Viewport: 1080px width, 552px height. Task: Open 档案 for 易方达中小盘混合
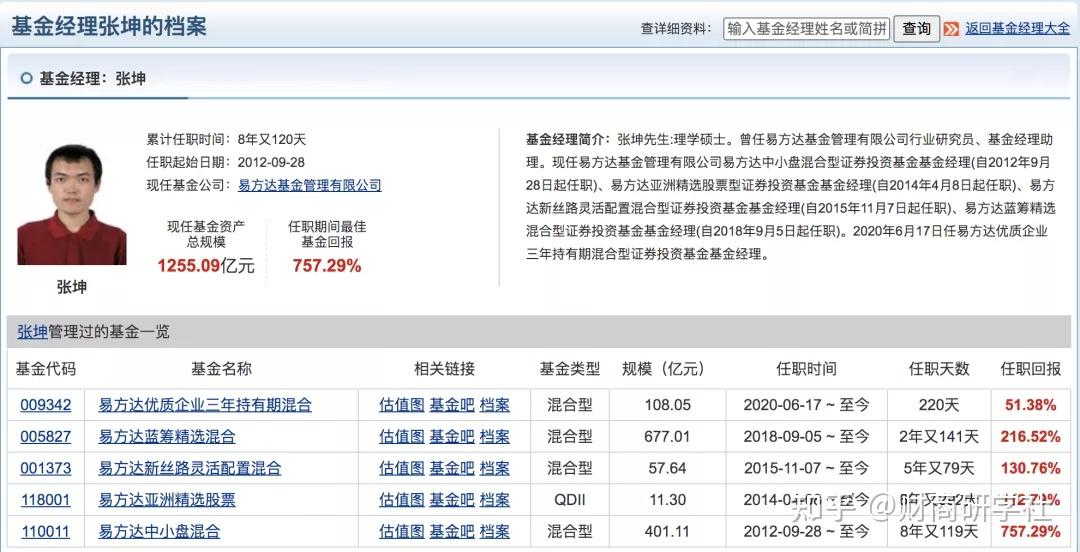[495, 531]
